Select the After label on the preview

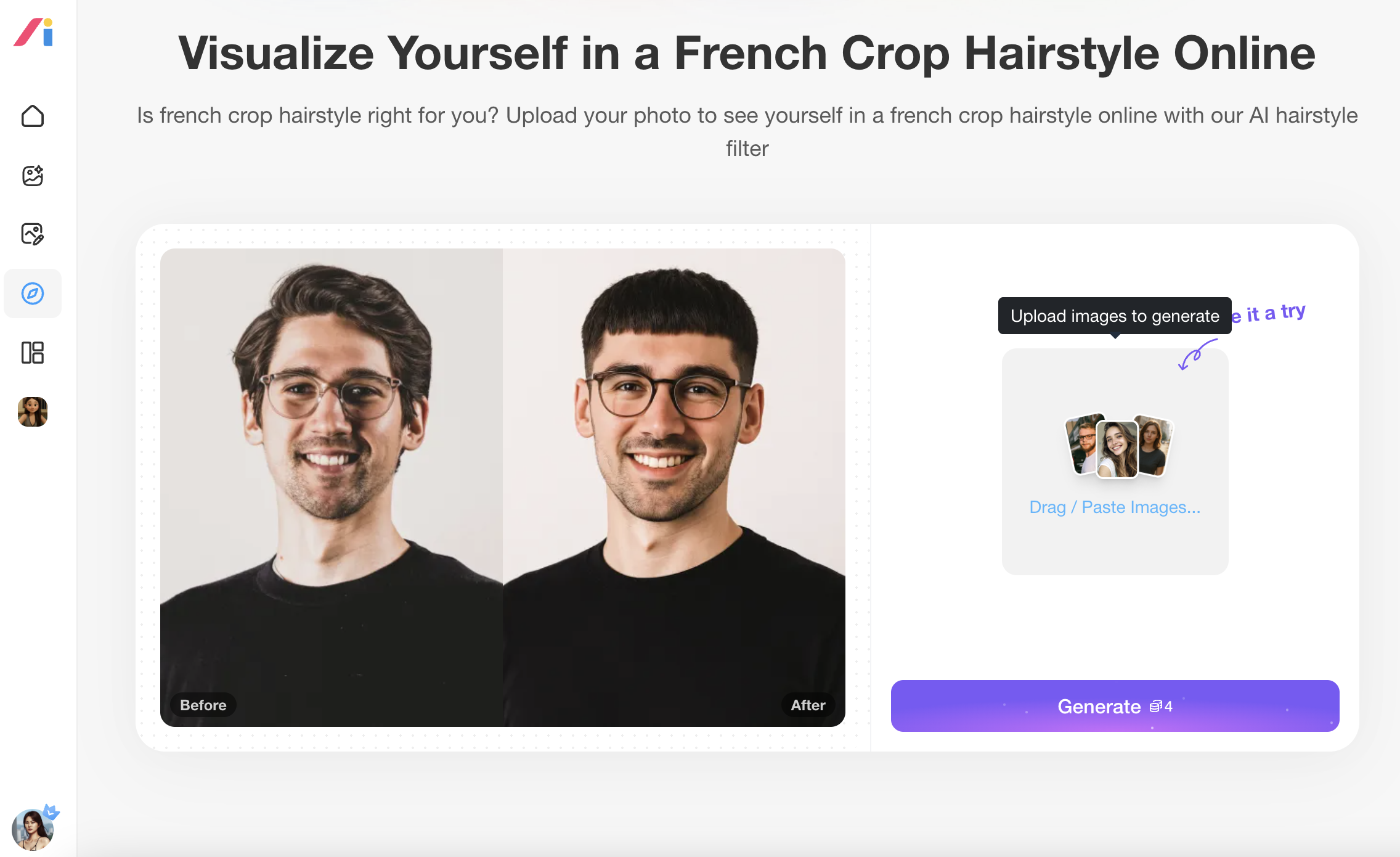tap(808, 705)
